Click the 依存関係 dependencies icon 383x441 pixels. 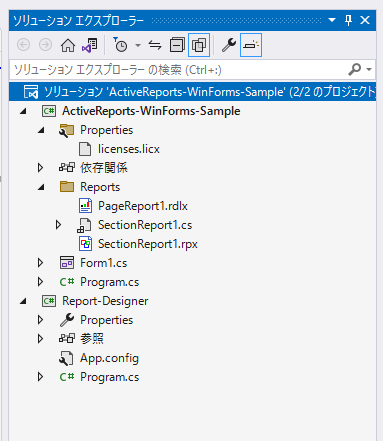tap(67, 167)
